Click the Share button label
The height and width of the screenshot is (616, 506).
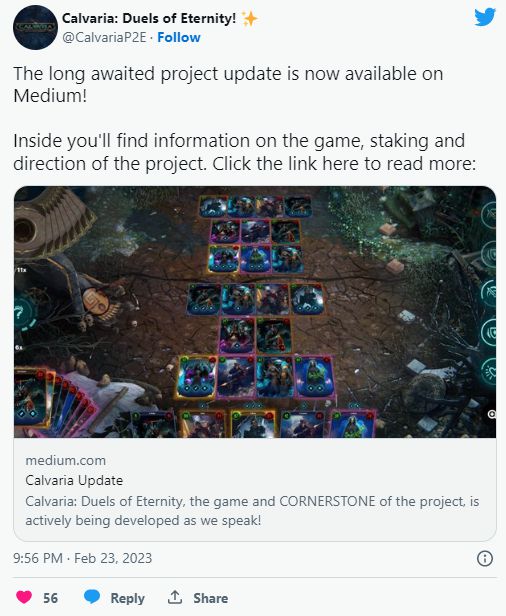(x=211, y=598)
